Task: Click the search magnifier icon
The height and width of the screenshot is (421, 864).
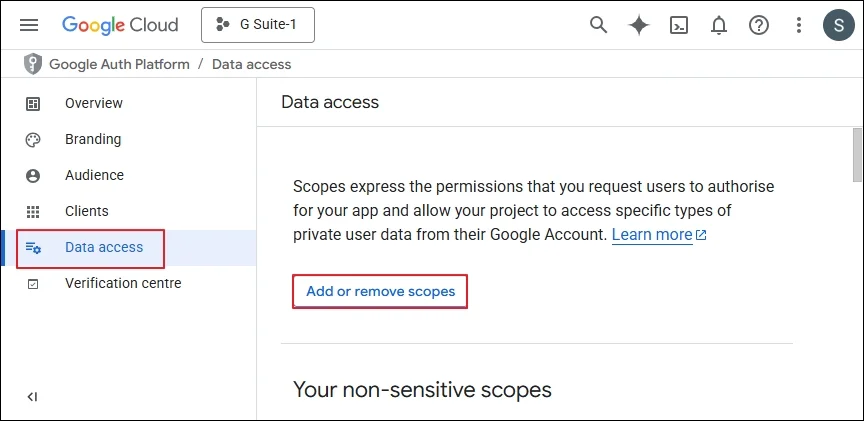Action: [598, 25]
